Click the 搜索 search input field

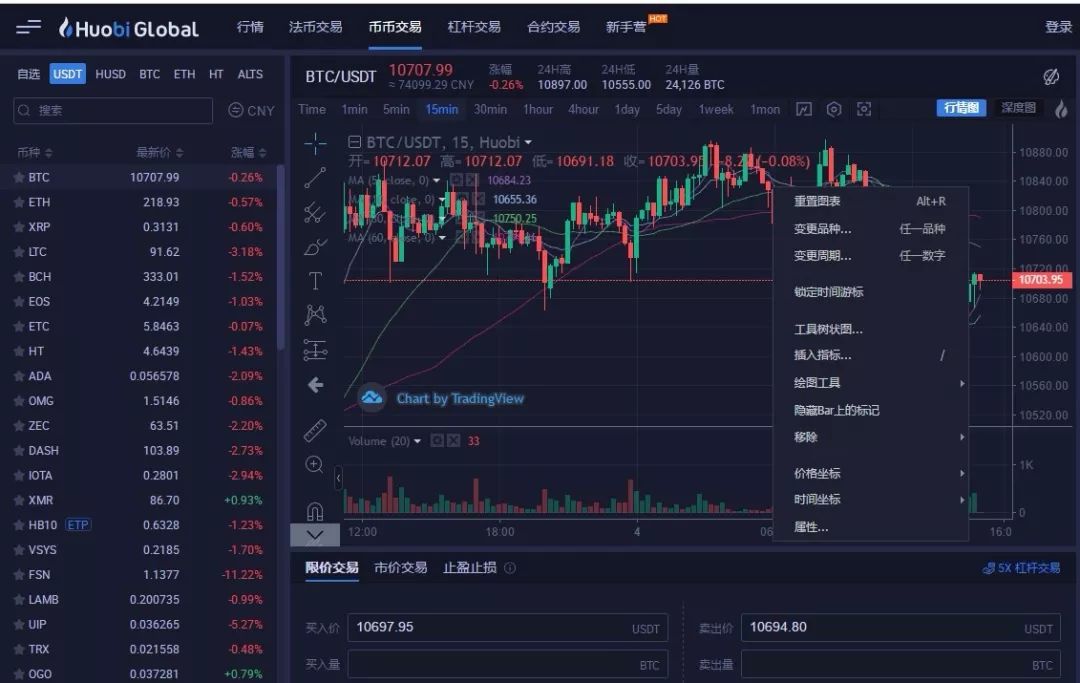113,110
